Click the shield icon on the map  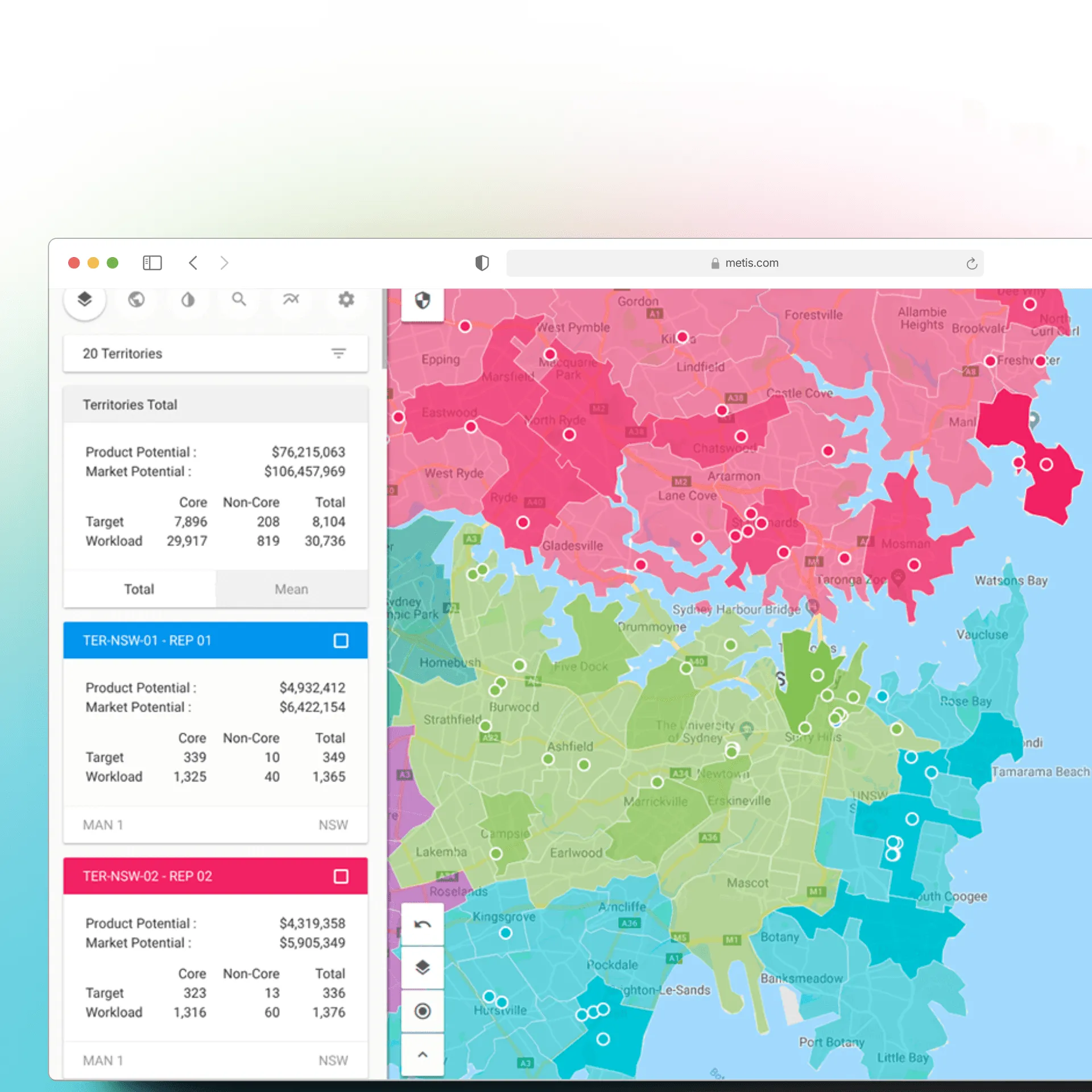(x=422, y=301)
